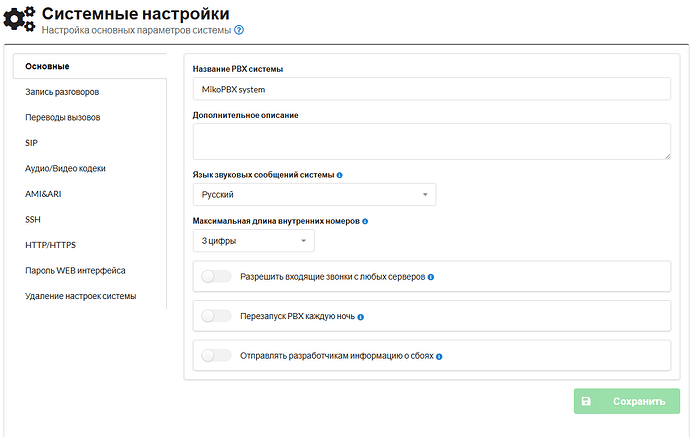Enable sending crash info to developers
690x437 pixels.
[x=216, y=355]
